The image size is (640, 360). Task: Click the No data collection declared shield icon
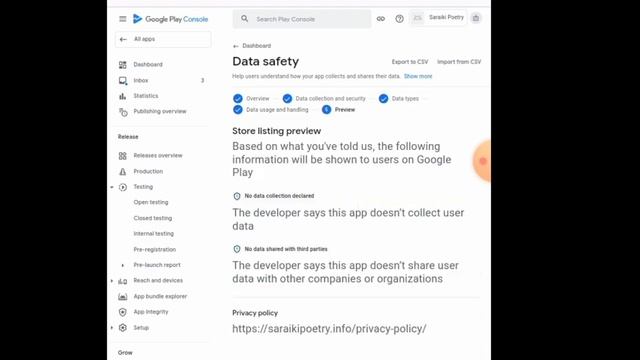[237, 196]
